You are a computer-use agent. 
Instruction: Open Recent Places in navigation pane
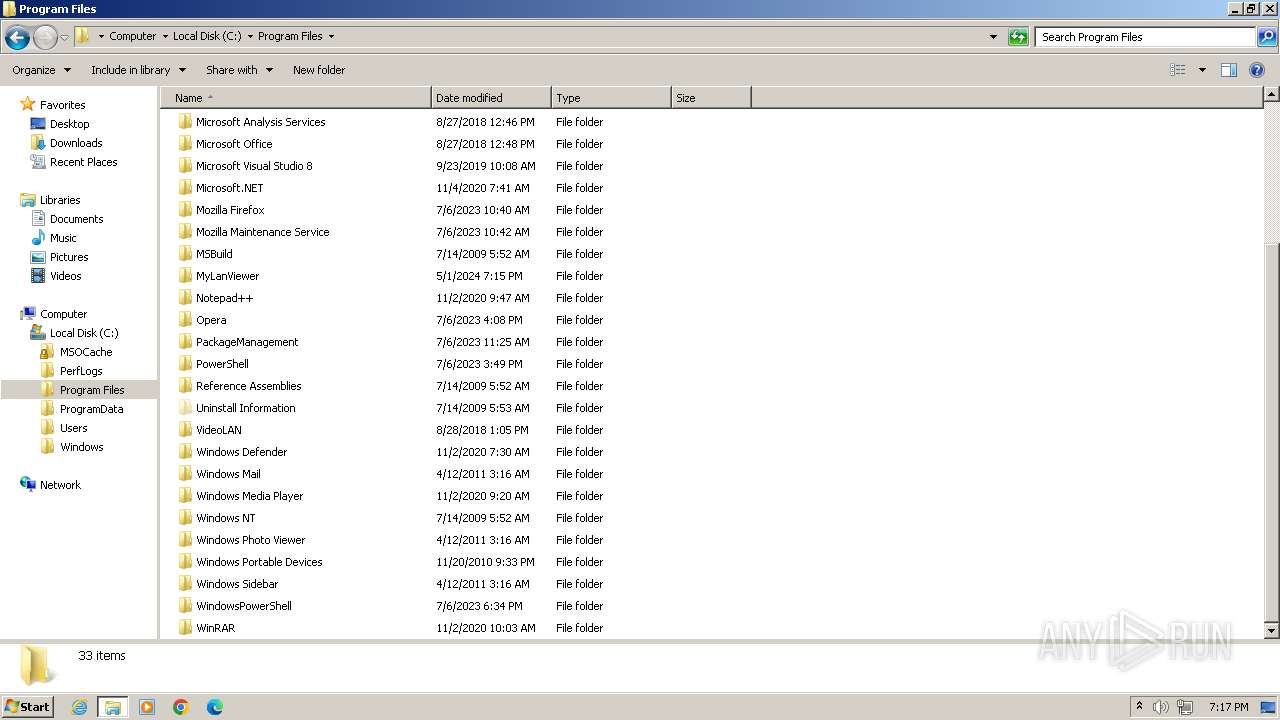pos(83,162)
